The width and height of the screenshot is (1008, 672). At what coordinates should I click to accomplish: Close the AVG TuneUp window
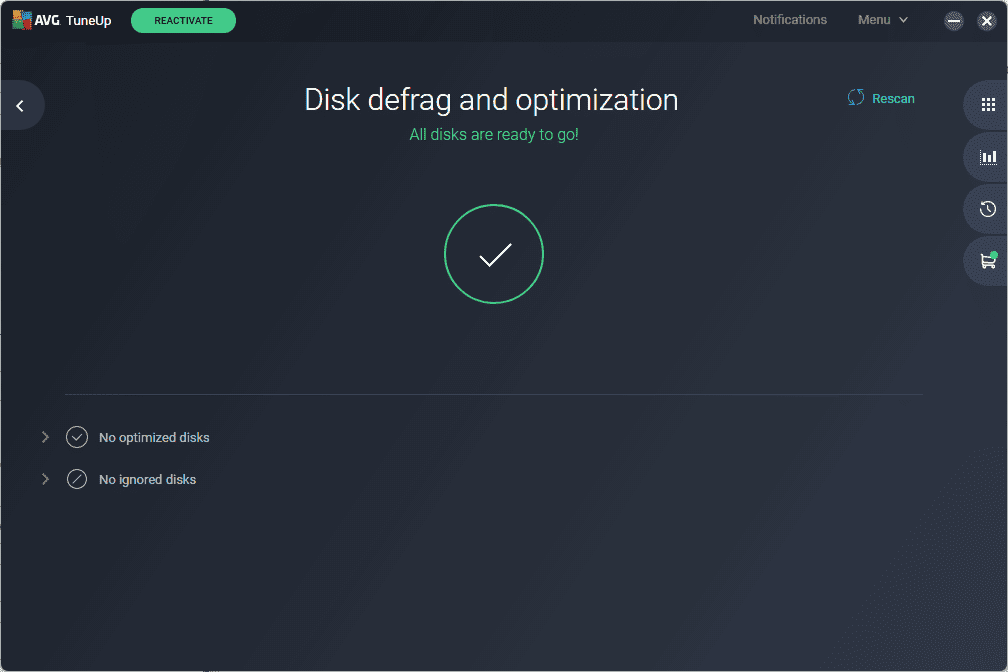click(x=987, y=21)
